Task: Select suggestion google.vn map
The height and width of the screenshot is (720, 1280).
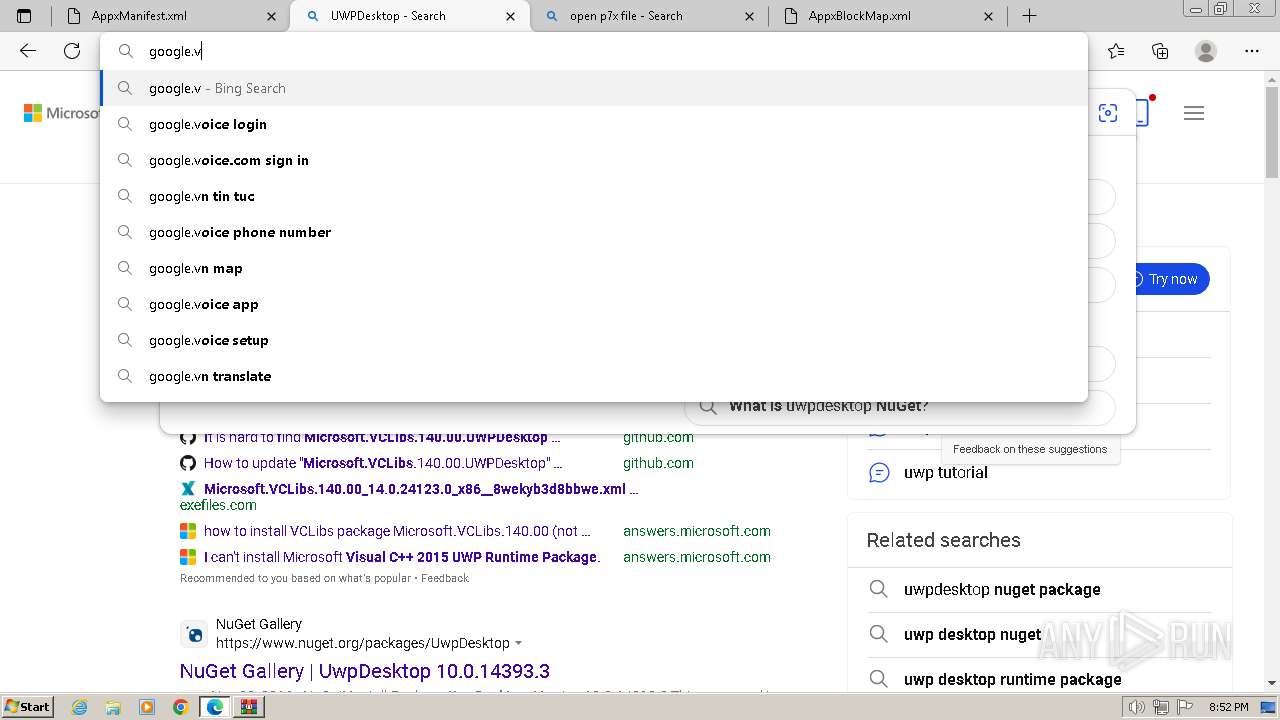Action: [594, 268]
